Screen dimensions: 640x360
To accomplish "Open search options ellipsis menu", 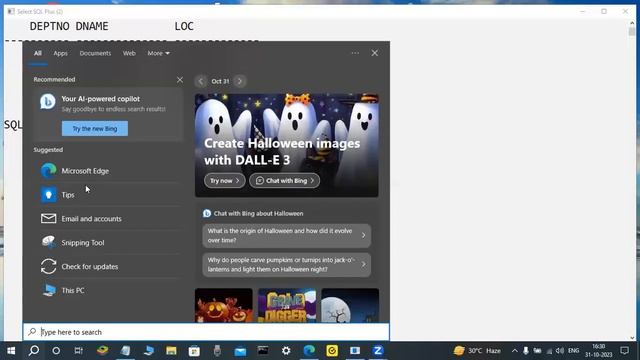I will [355, 53].
